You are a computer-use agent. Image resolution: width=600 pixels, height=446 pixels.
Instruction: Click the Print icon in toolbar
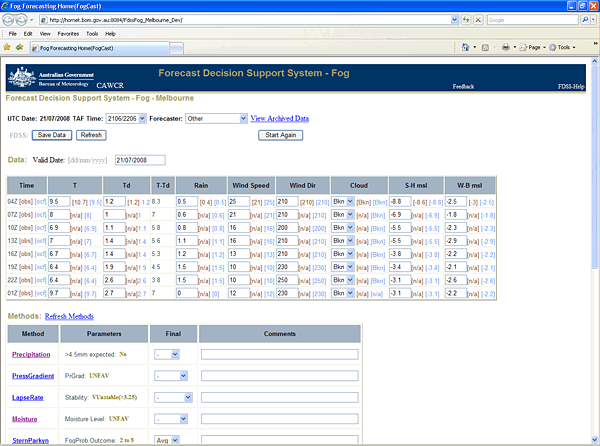point(506,47)
